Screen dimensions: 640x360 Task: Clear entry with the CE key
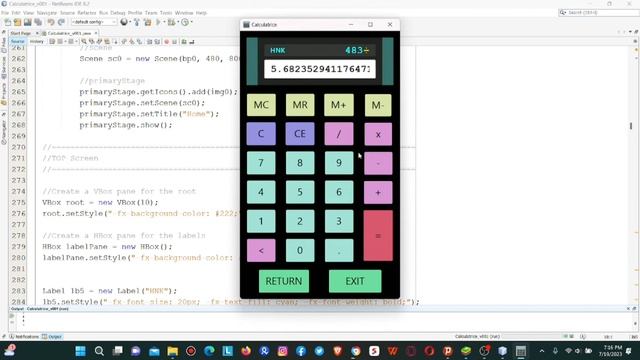[x=300, y=134]
